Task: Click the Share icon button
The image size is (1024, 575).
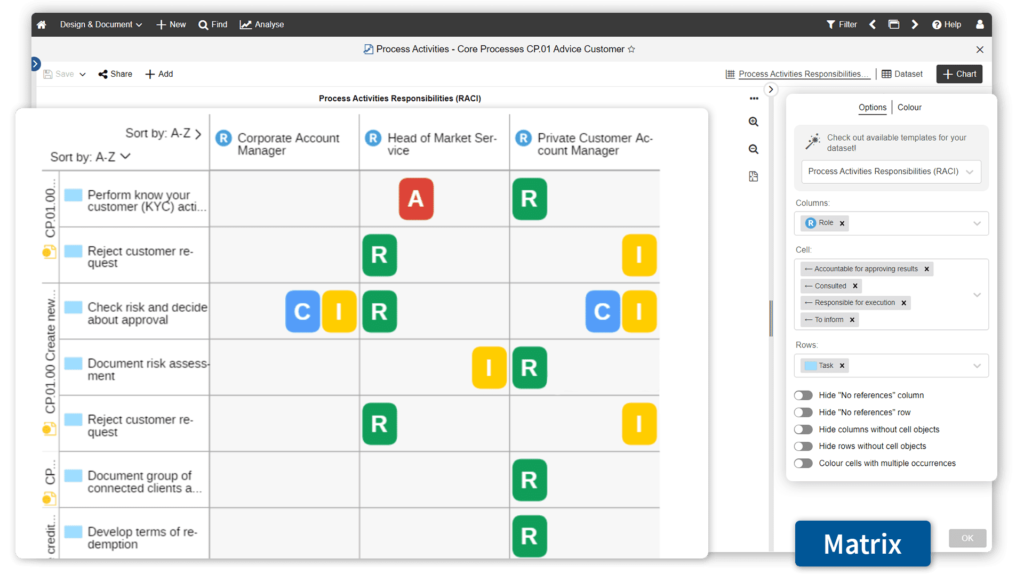Action: point(115,74)
